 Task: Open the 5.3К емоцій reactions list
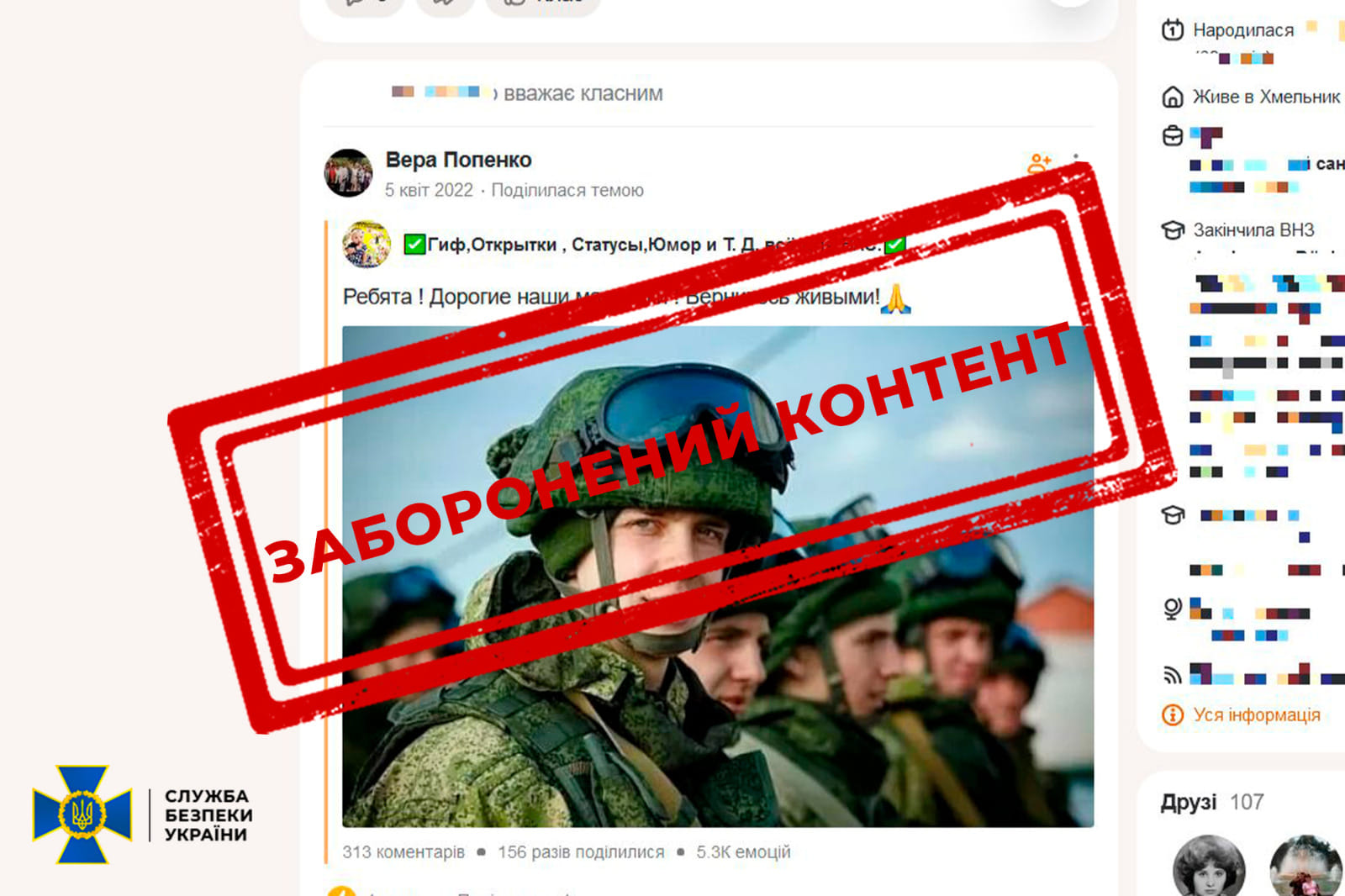(x=743, y=852)
